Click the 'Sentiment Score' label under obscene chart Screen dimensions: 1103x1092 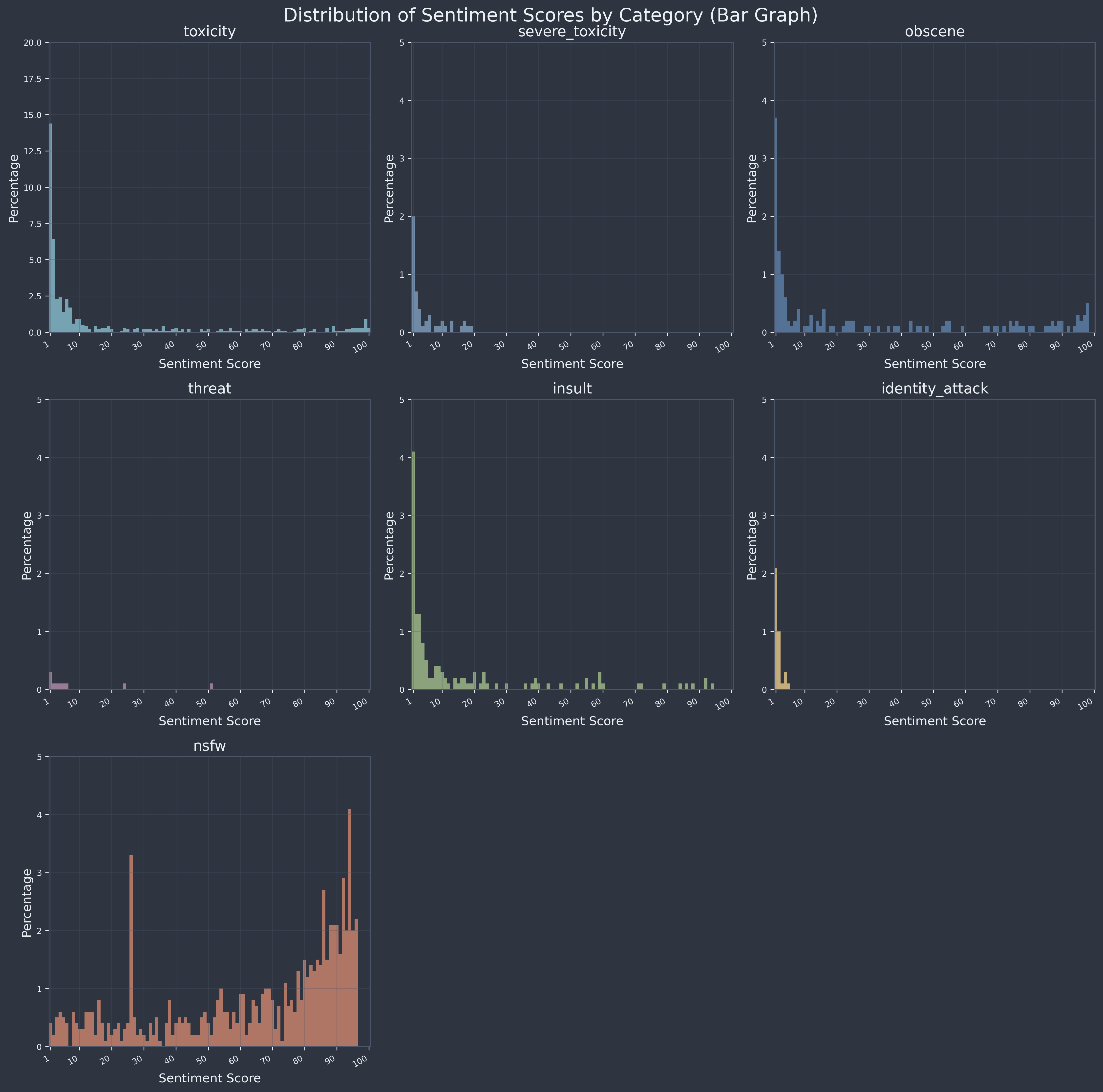(x=934, y=364)
